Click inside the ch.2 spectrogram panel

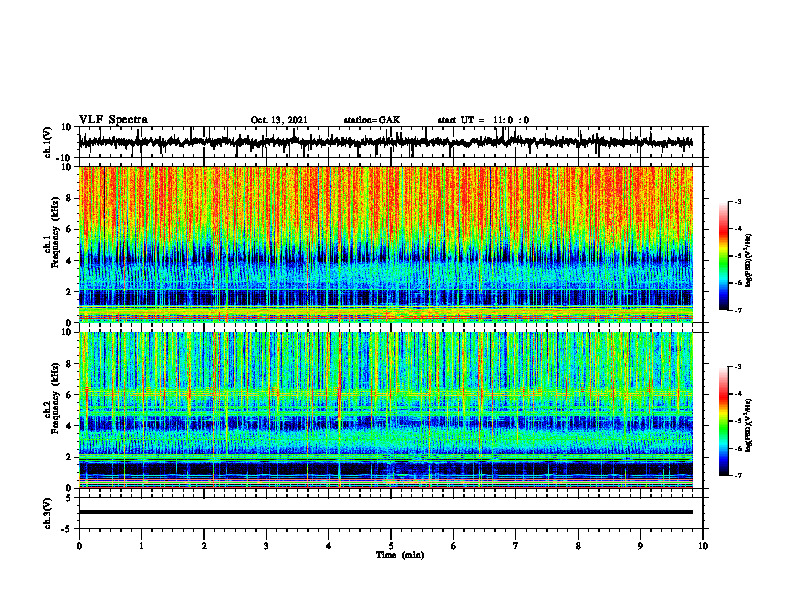pos(386,410)
